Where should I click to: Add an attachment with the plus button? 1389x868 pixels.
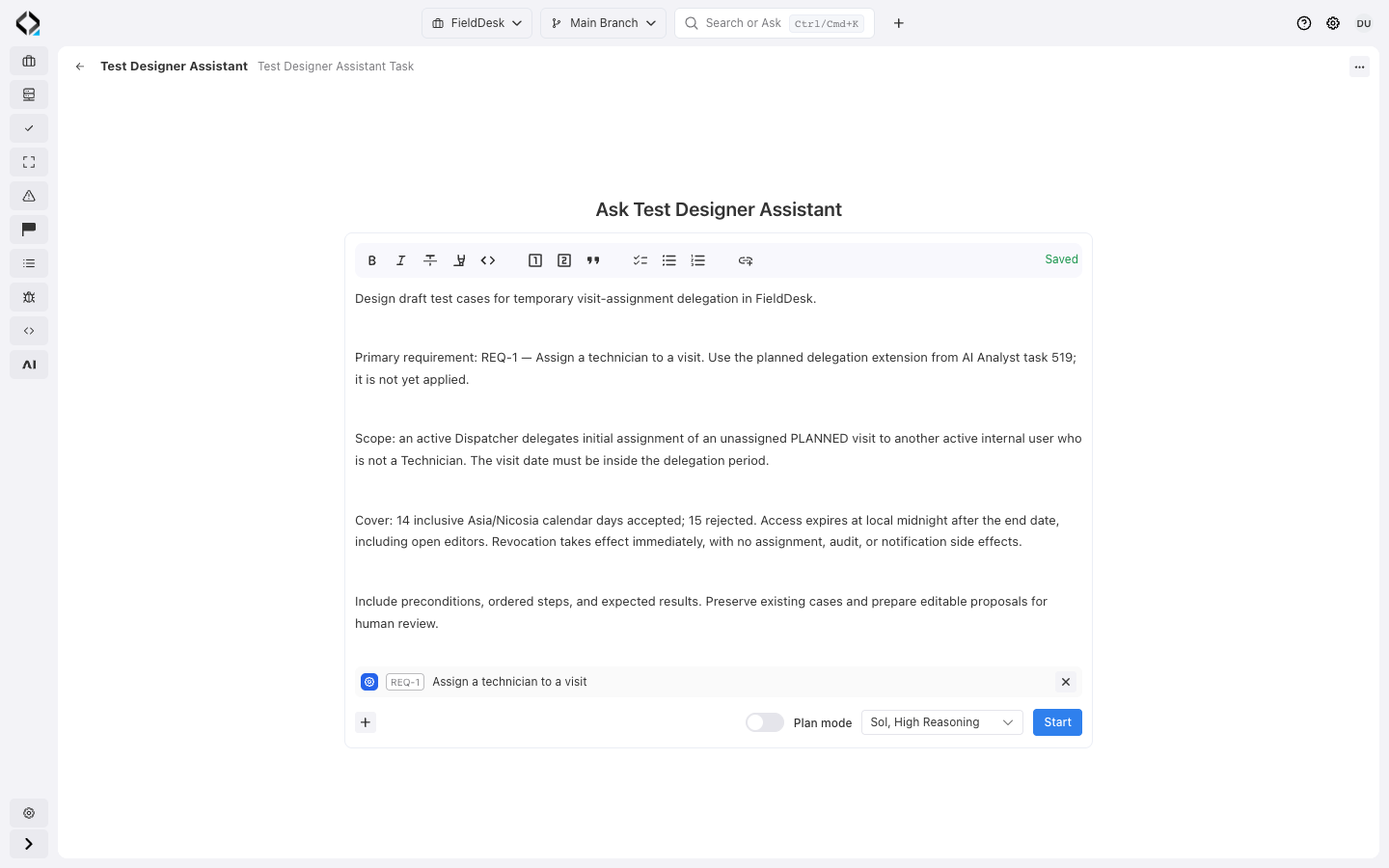pyautogui.click(x=366, y=722)
